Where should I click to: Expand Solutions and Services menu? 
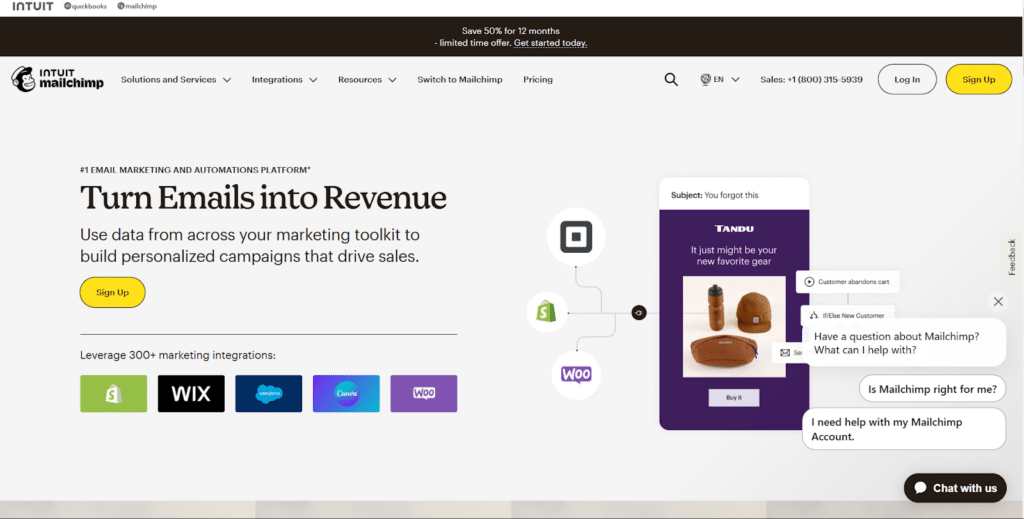point(176,80)
